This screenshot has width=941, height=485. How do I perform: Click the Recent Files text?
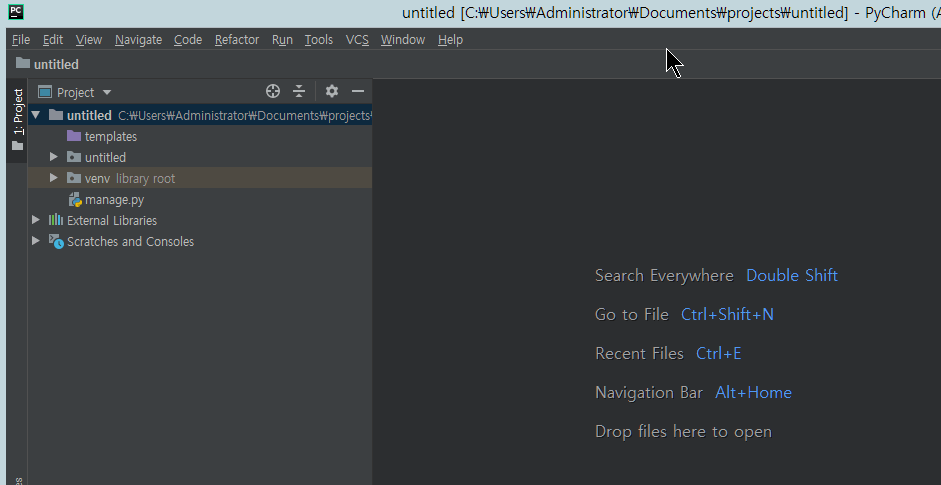tap(639, 354)
